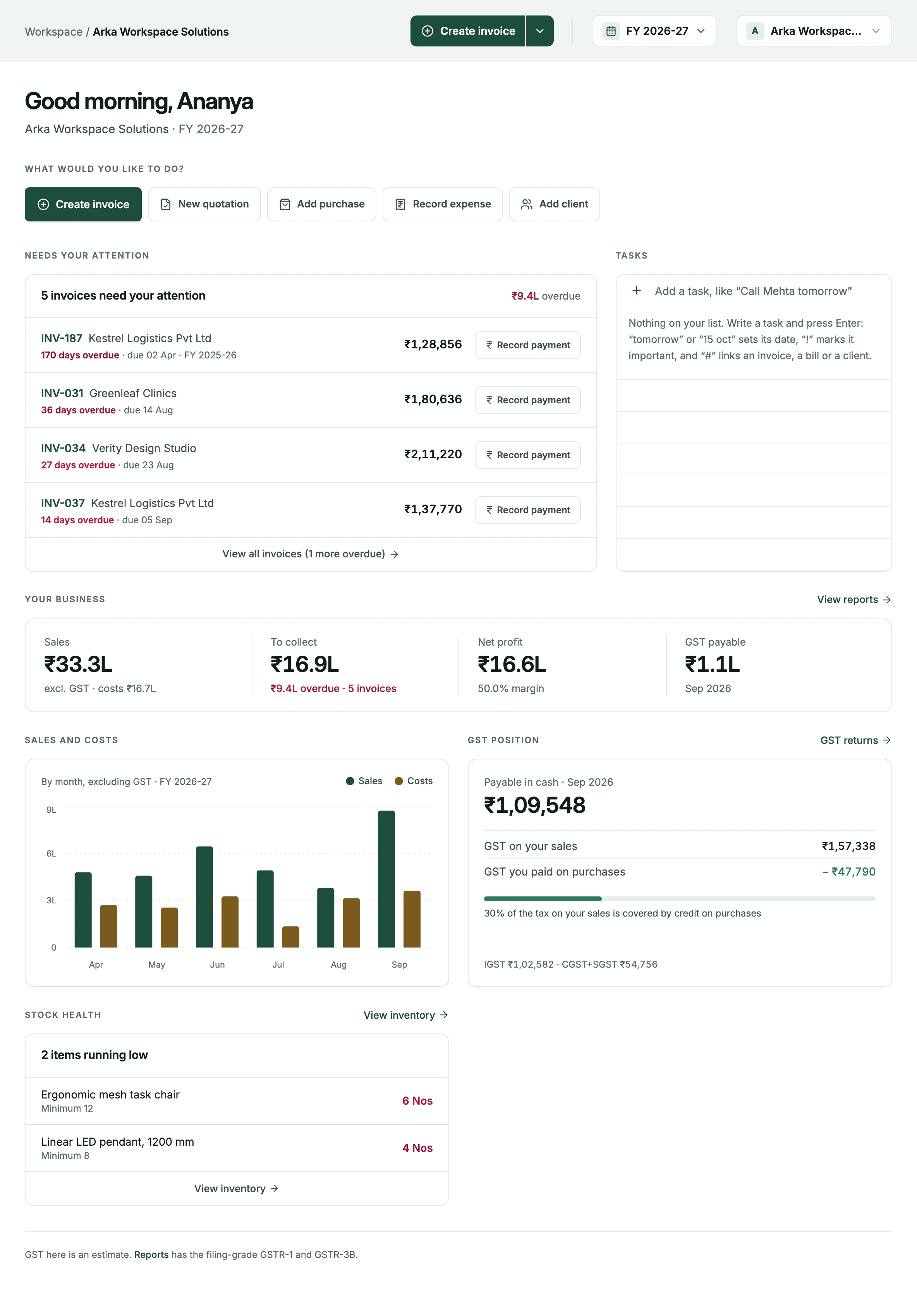The image size is (917, 1316).
Task: Open invoice INV-034
Action: pyautogui.click(x=63, y=448)
